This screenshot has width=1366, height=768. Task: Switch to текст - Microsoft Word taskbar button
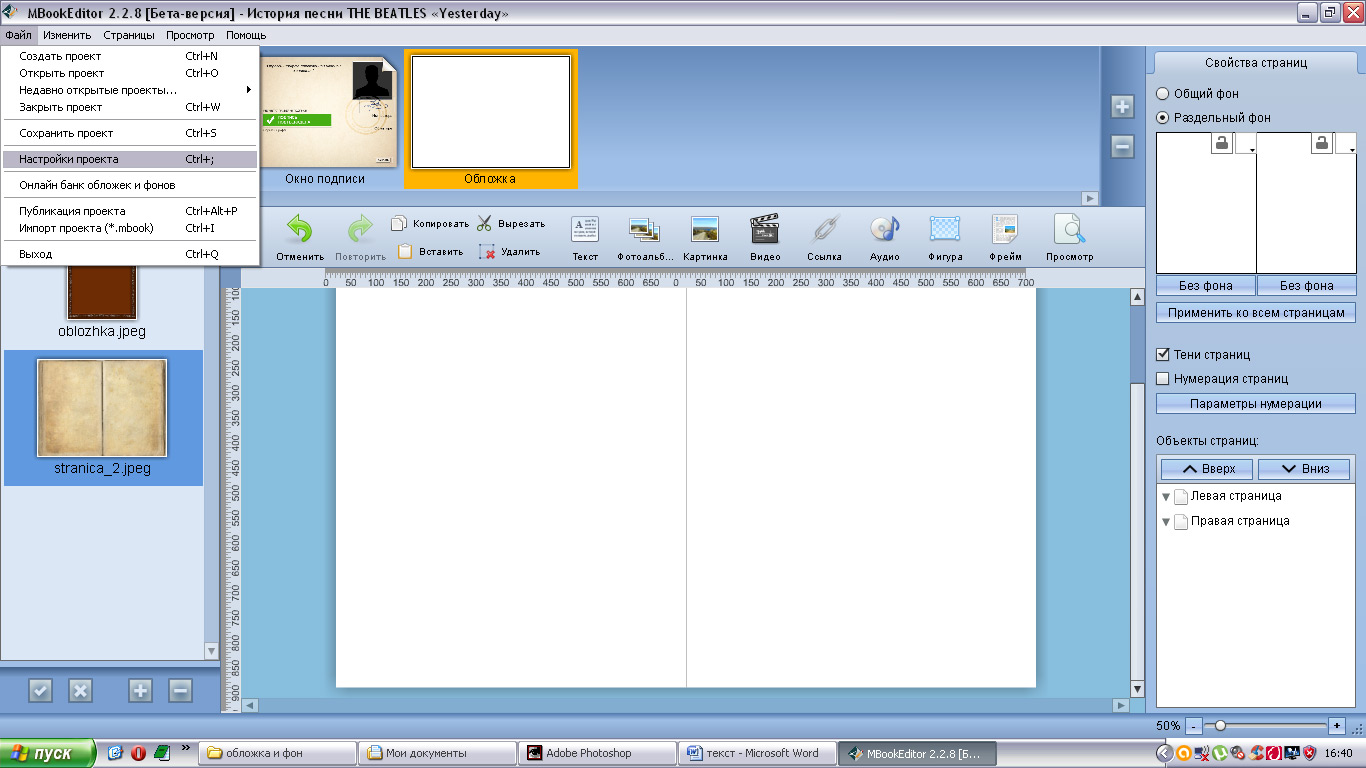point(756,753)
